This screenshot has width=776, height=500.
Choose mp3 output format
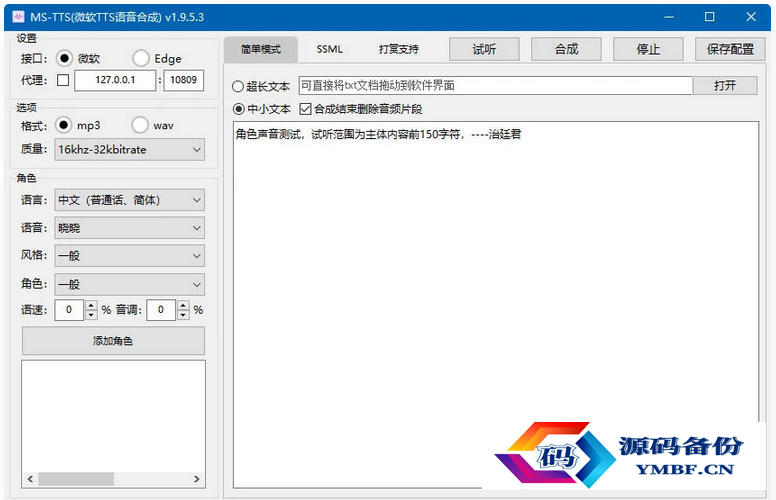click(63, 125)
